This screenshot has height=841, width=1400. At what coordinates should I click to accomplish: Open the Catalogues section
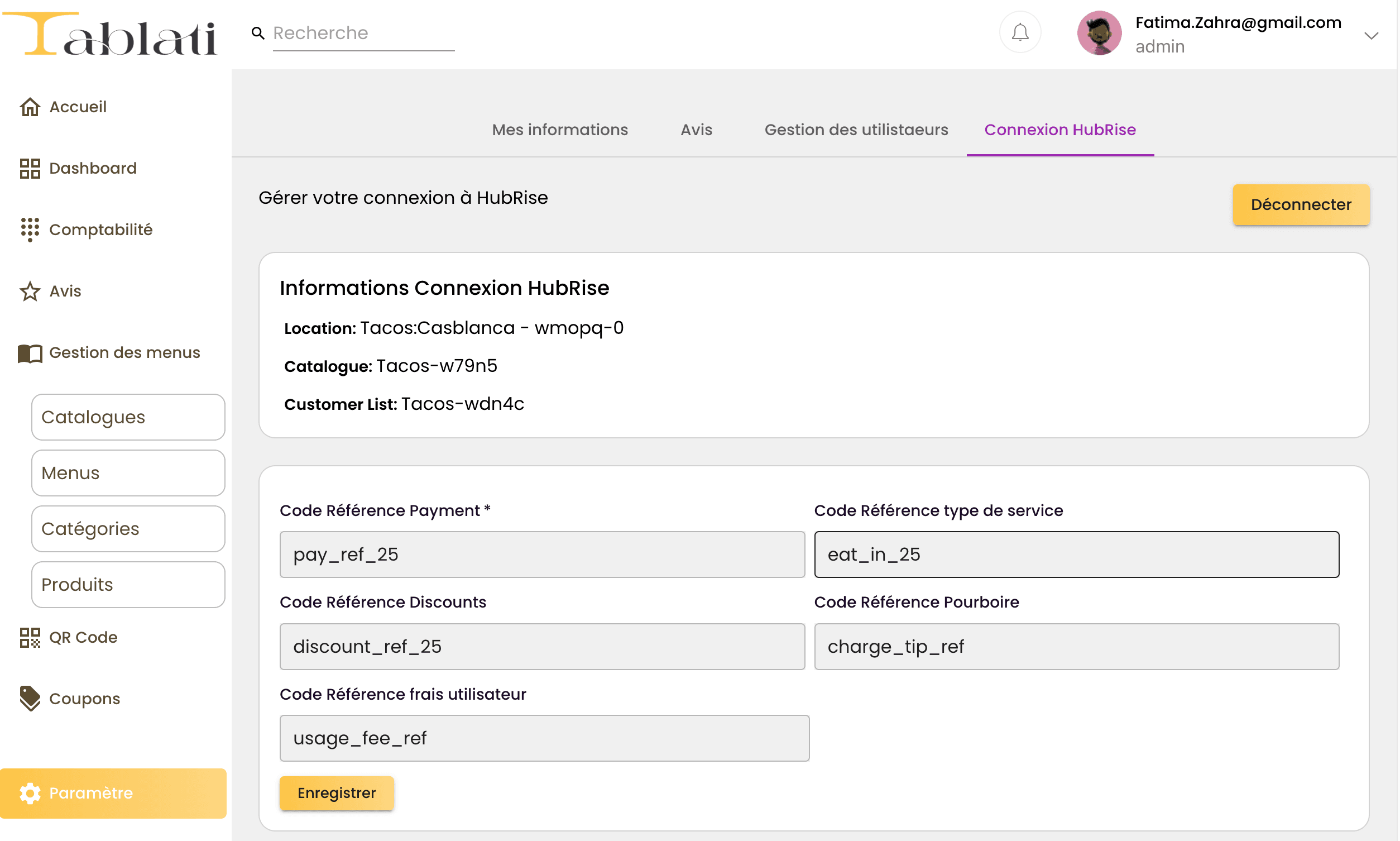pos(127,417)
